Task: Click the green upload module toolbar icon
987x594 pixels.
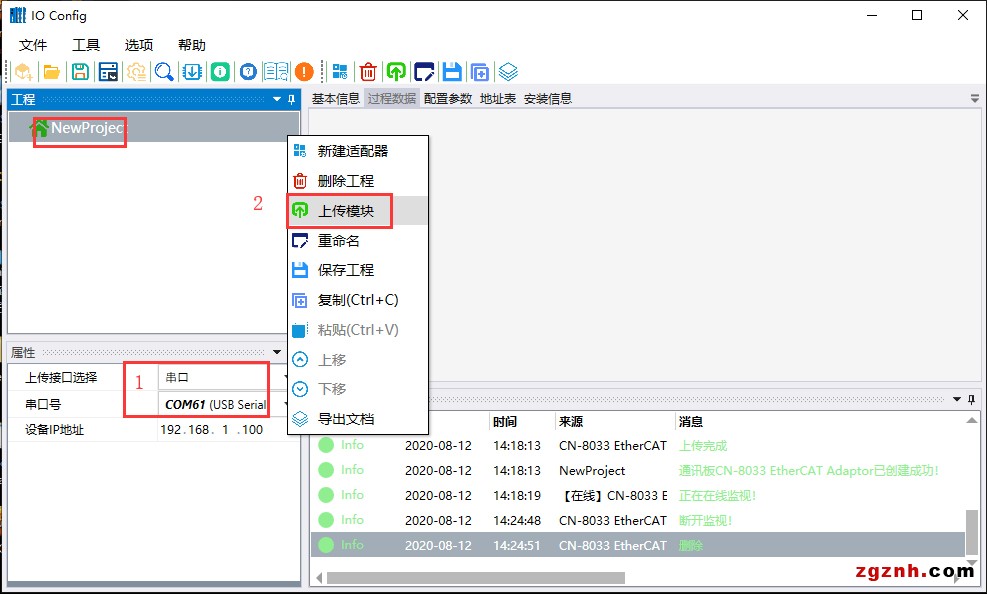Action: 396,71
